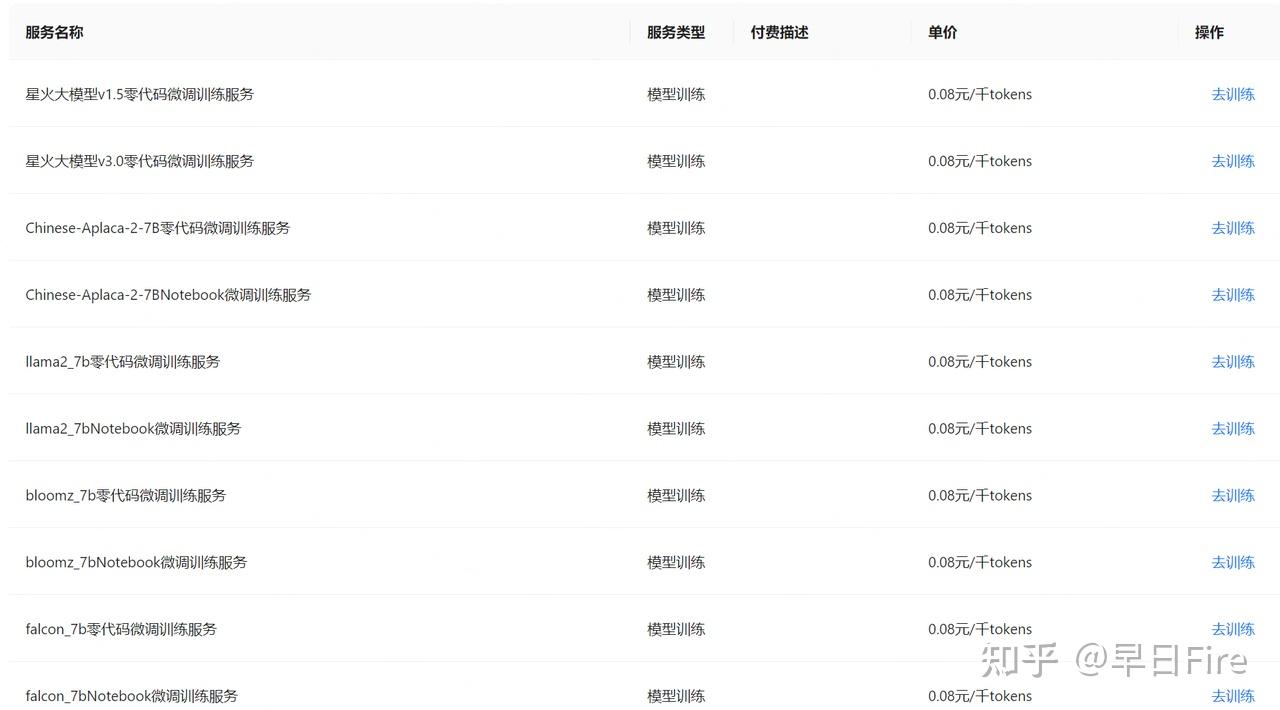1280x710 pixels.
Task: Select service name 星火大模型v3.0零代码微调训练服务
Action: [x=140, y=161]
